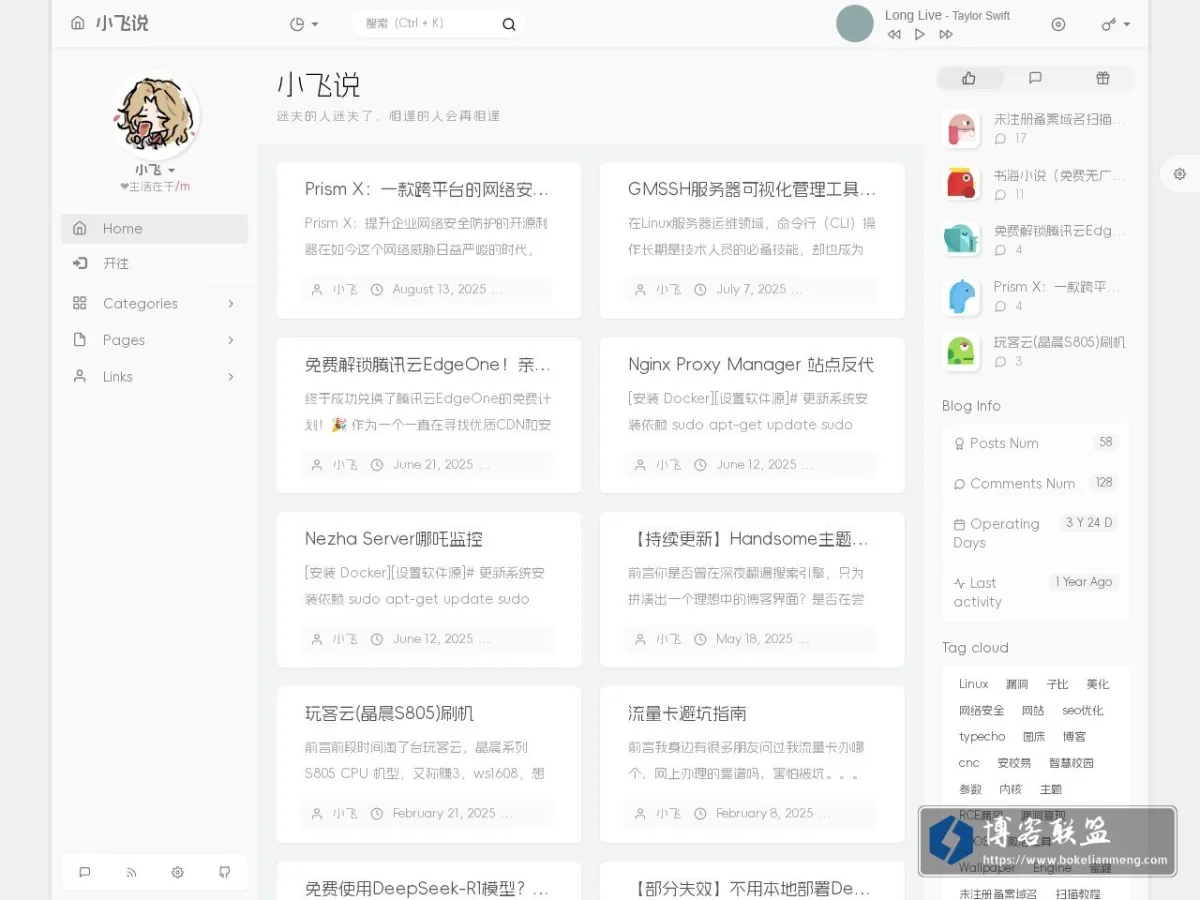
Task: Click the Operating Days value 3 Y 24 D
Action: 1089,523
